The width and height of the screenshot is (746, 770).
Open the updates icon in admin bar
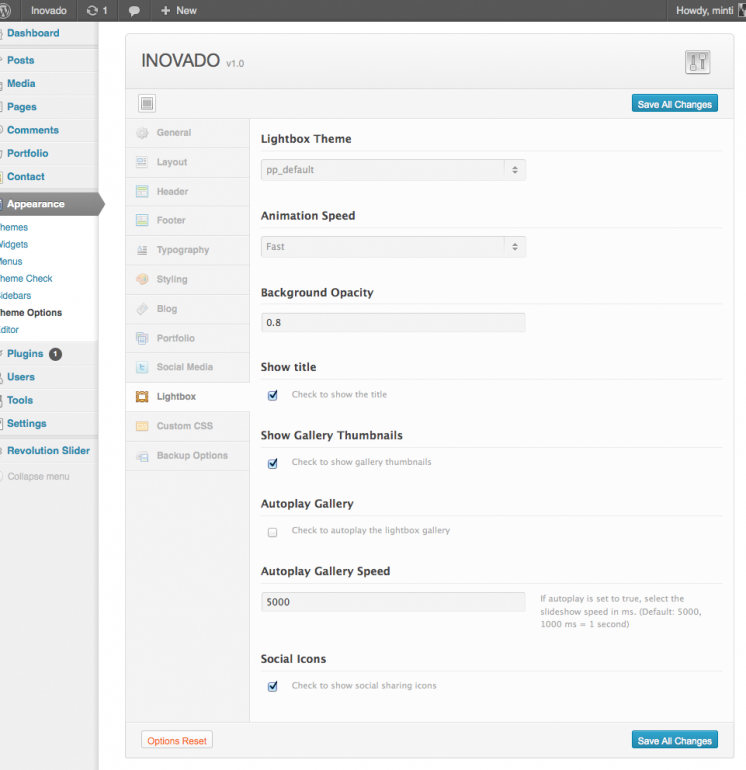coord(92,10)
